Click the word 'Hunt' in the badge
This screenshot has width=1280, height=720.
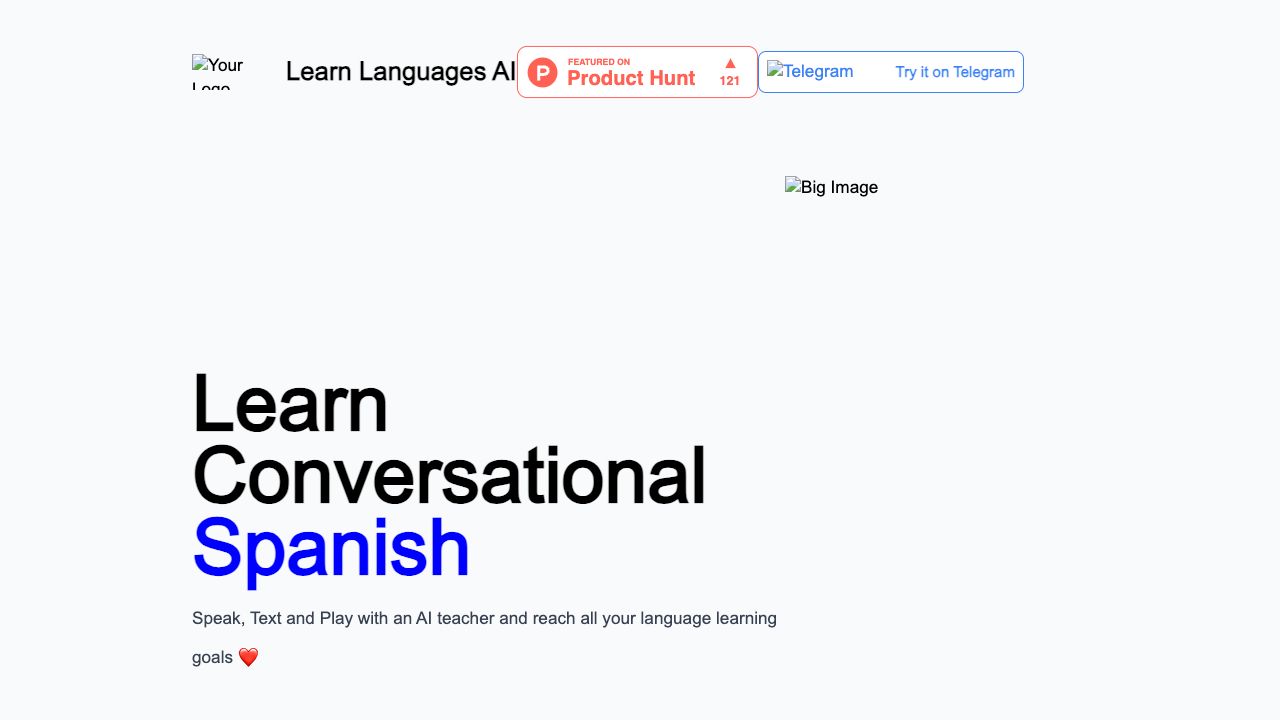[x=670, y=79]
